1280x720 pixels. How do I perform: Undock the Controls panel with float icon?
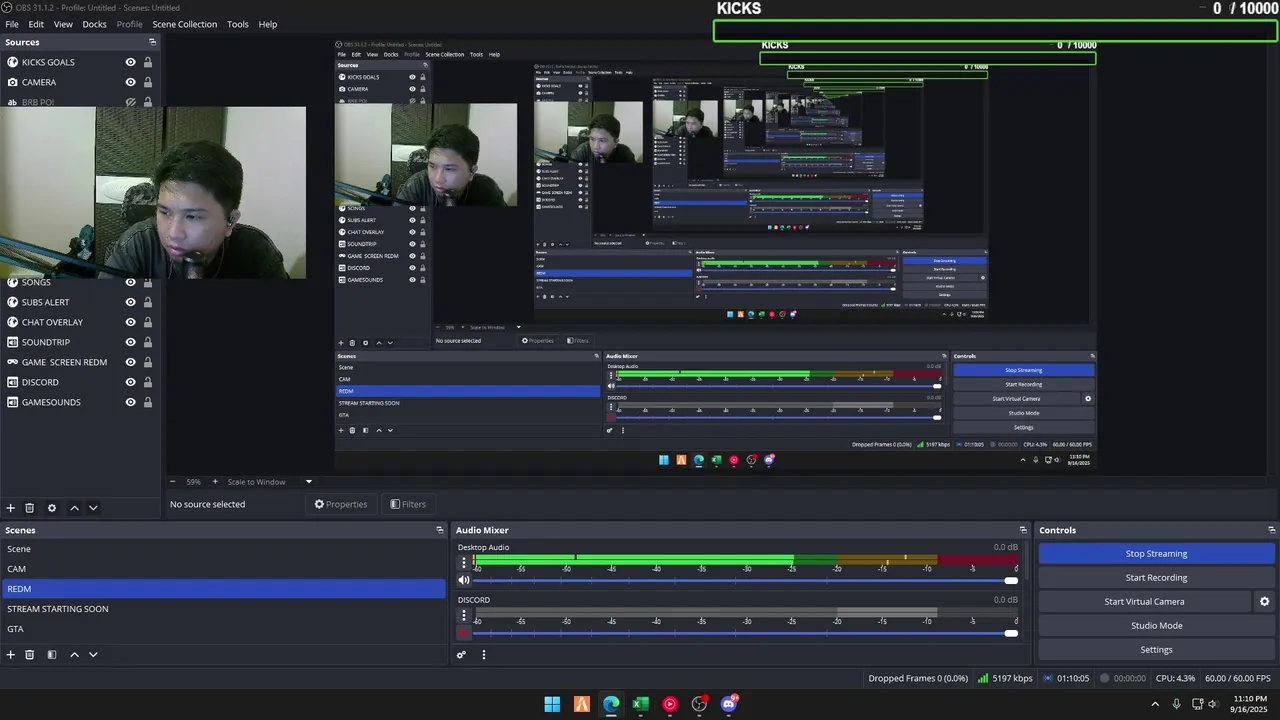[x=1272, y=530]
